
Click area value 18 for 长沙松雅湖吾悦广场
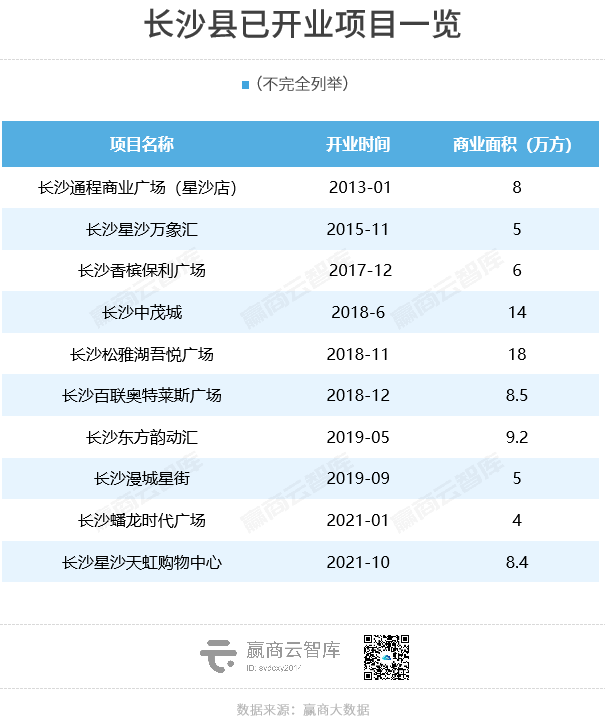pyautogui.click(x=517, y=355)
